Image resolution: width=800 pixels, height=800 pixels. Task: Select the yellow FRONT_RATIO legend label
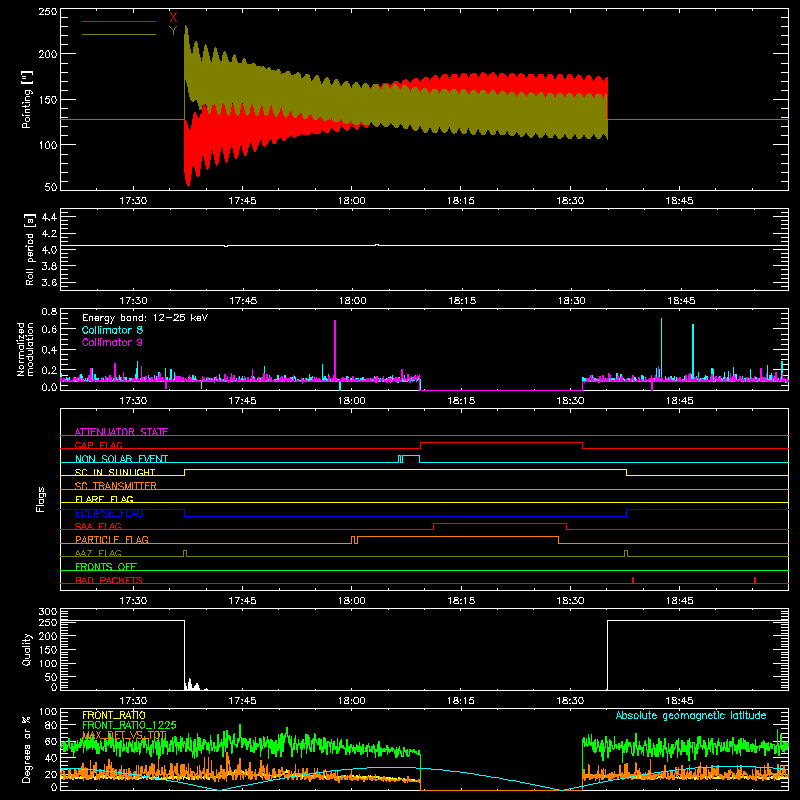(x=114, y=715)
